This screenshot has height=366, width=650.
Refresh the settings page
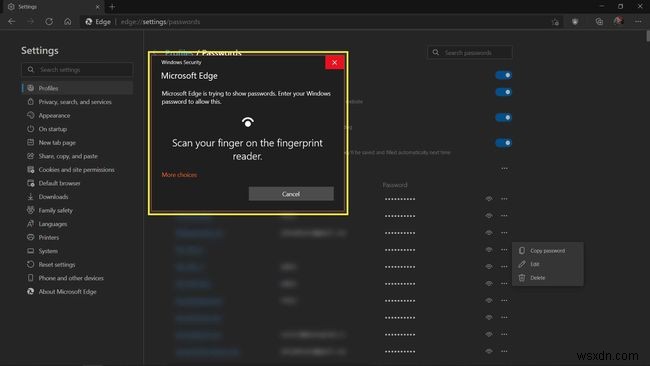click(49, 22)
